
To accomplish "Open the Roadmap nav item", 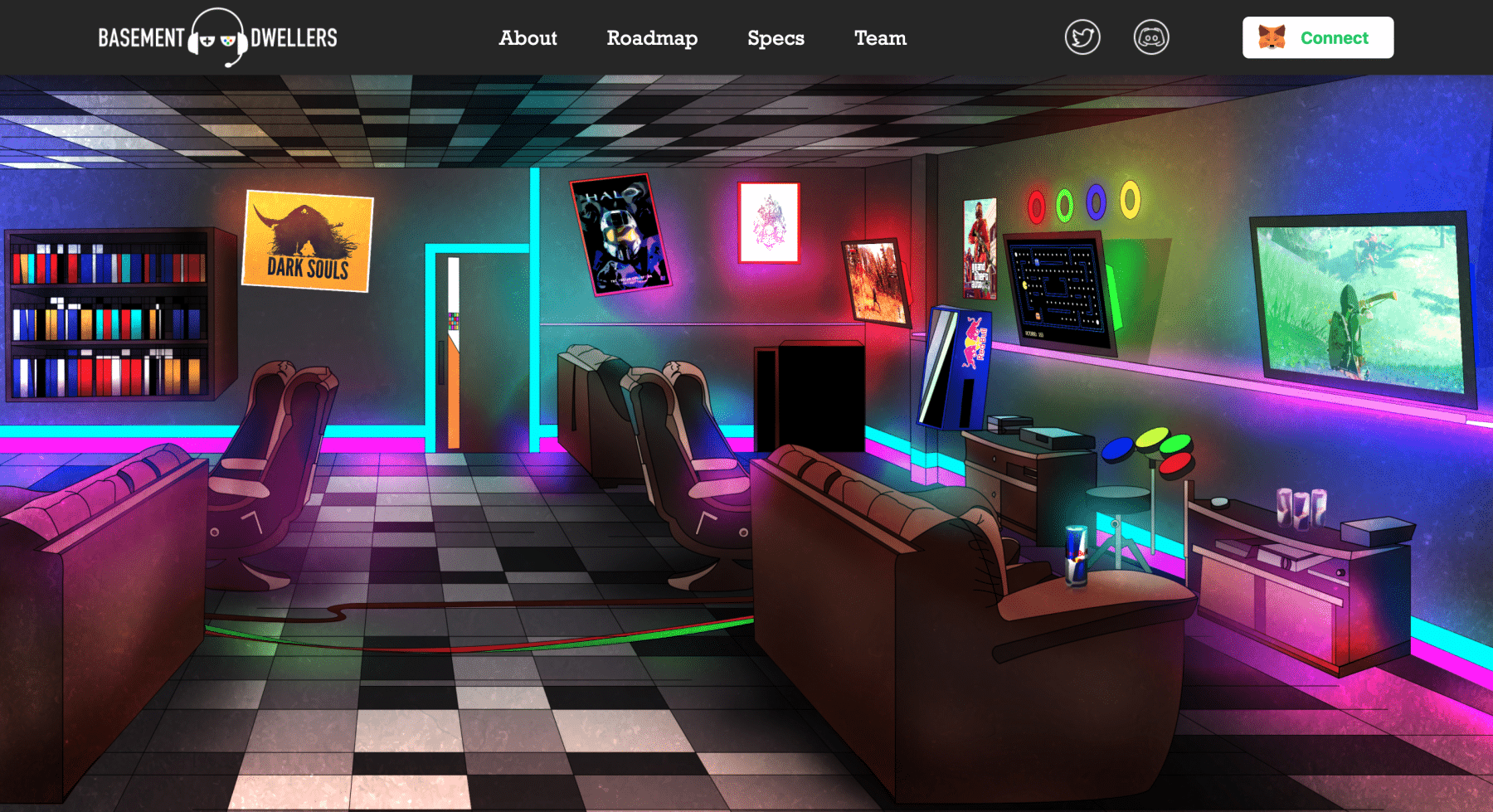I will coord(652,38).
